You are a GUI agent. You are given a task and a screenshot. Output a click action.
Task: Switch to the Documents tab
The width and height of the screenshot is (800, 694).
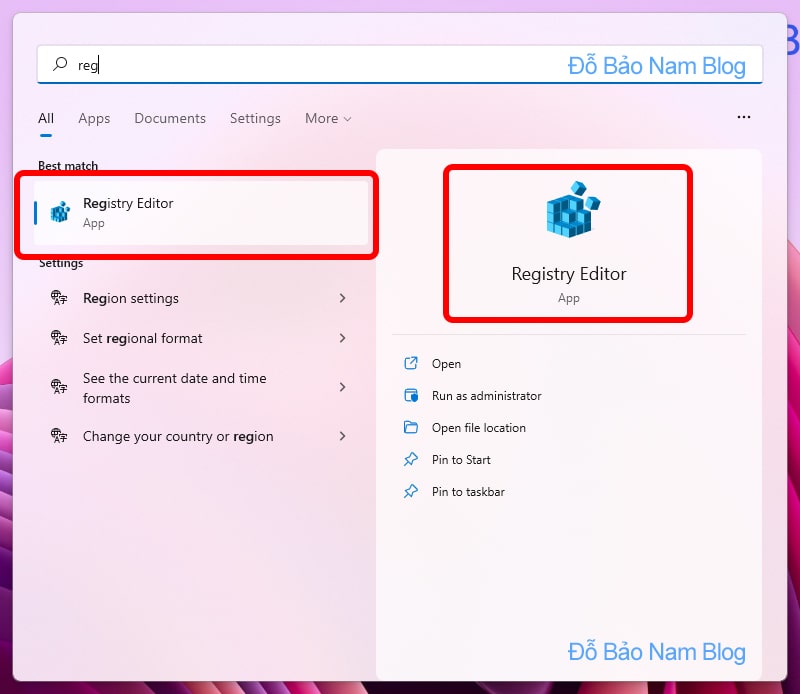(170, 118)
